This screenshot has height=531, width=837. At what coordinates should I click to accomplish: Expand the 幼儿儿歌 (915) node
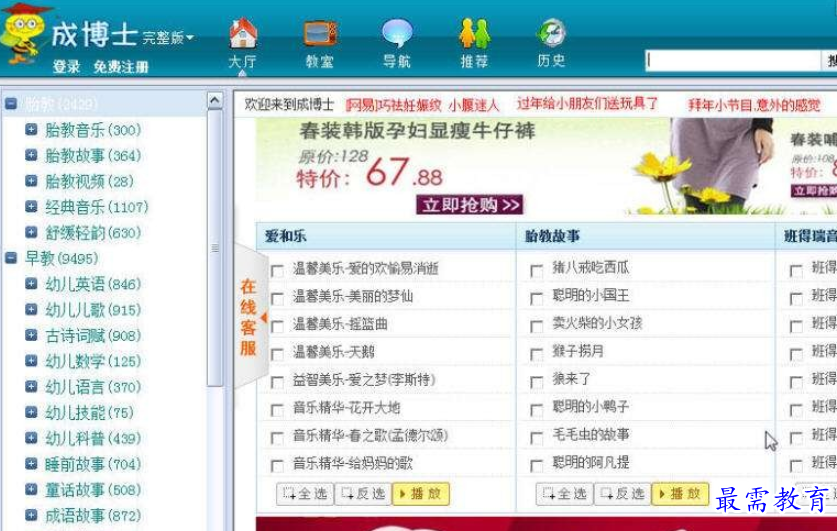coord(31,310)
